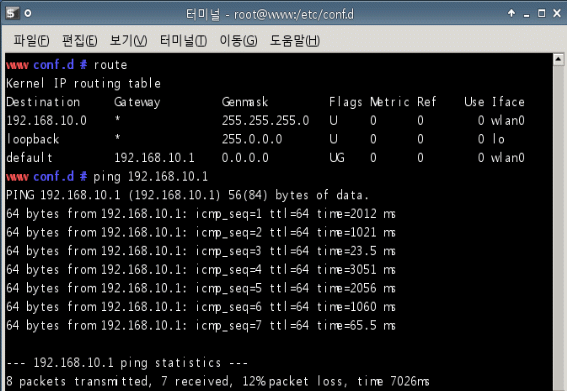Screen dimensions: 567x391
Task: Open the 이동(G) menu
Action: [238, 40]
